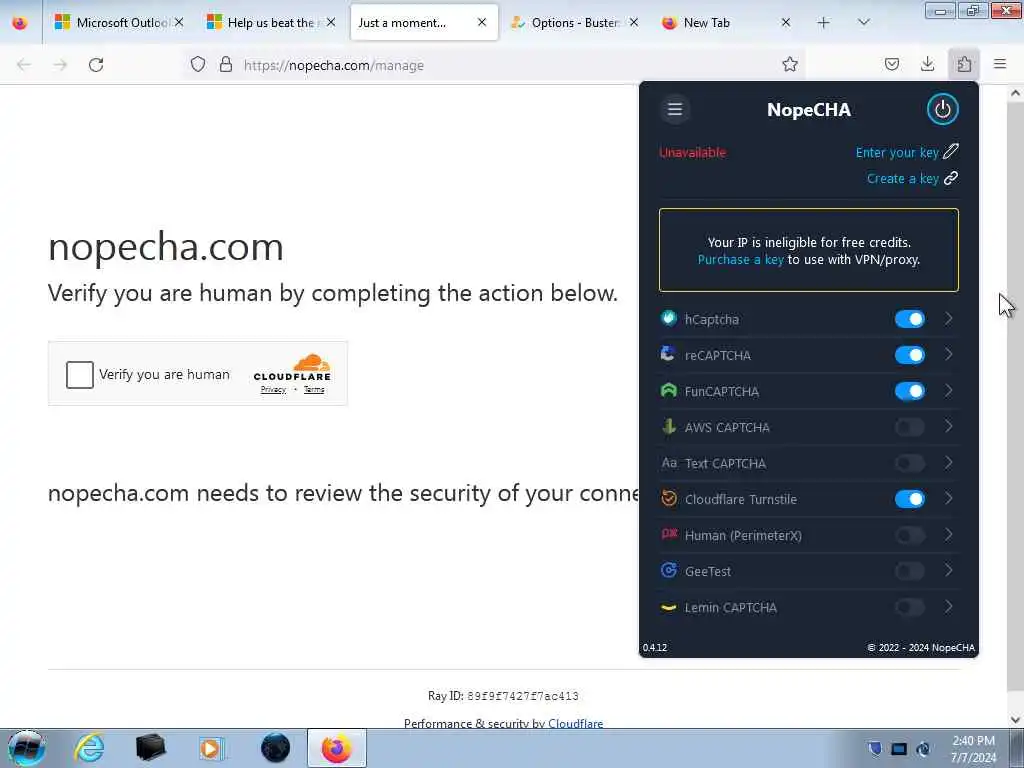Reload the current Firefox page

96,65
